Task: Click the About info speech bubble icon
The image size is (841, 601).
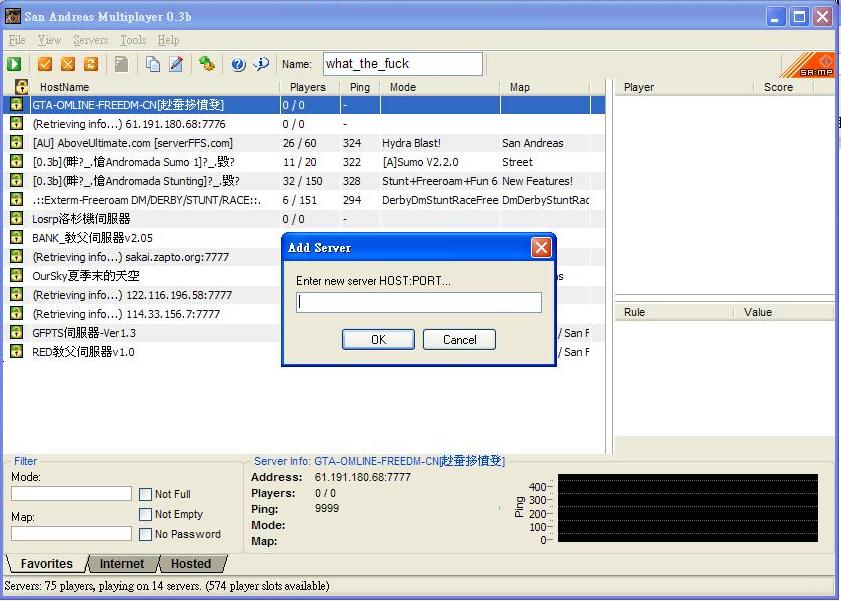Action: (x=261, y=64)
